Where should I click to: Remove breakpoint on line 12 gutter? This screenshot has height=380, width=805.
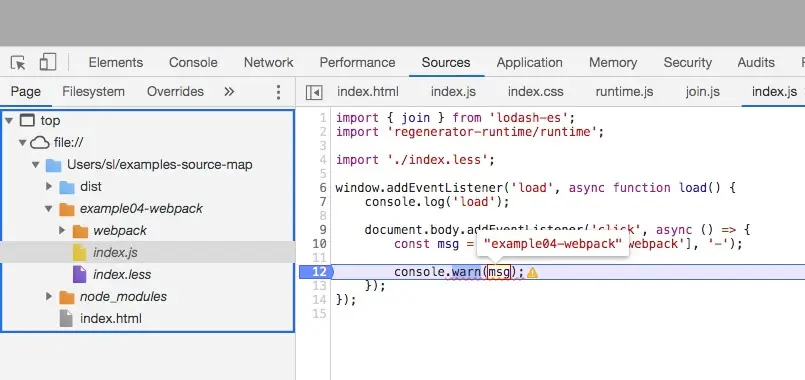click(x=316, y=272)
